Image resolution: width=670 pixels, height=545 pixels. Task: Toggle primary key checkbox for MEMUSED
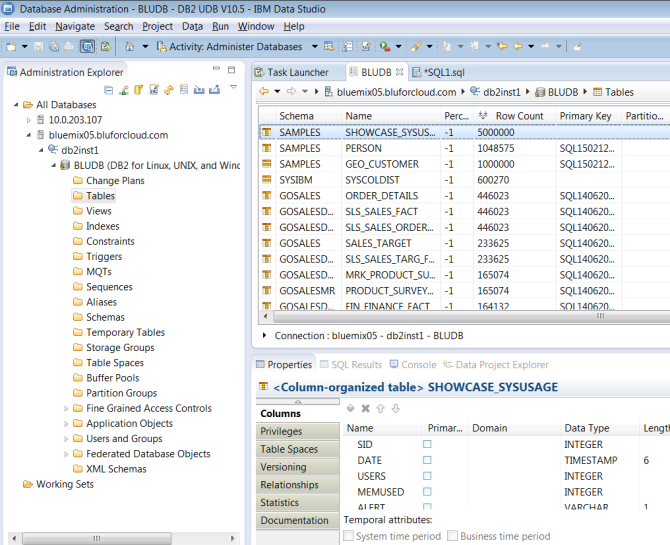pyautogui.click(x=427, y=492)
